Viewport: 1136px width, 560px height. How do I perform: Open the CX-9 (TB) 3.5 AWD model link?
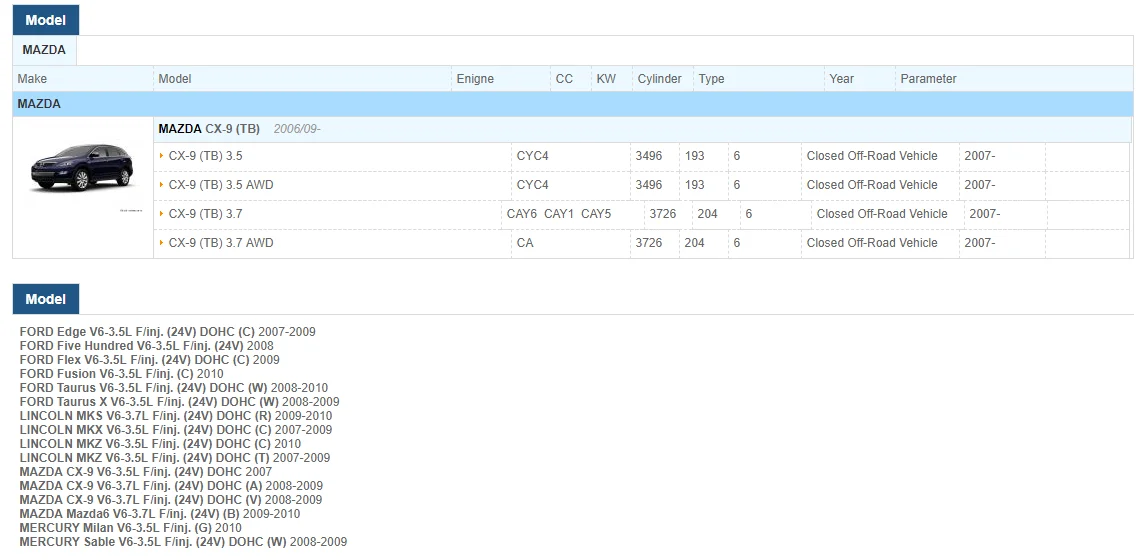(221, 185)
